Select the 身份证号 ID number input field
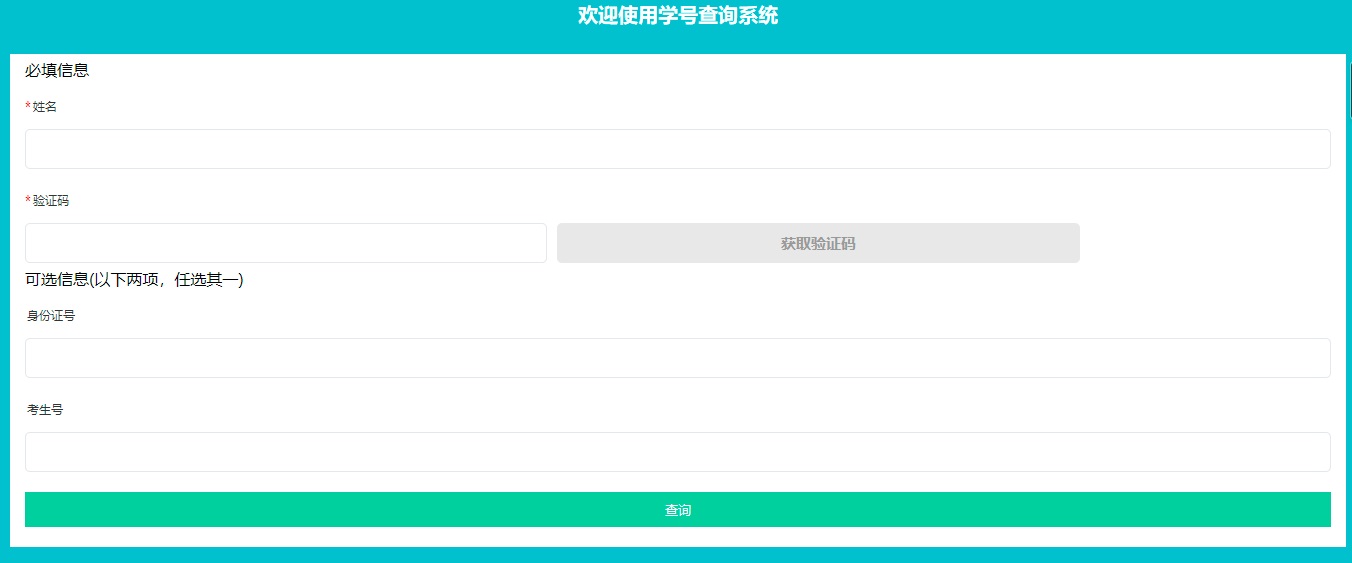 point(677,358)
